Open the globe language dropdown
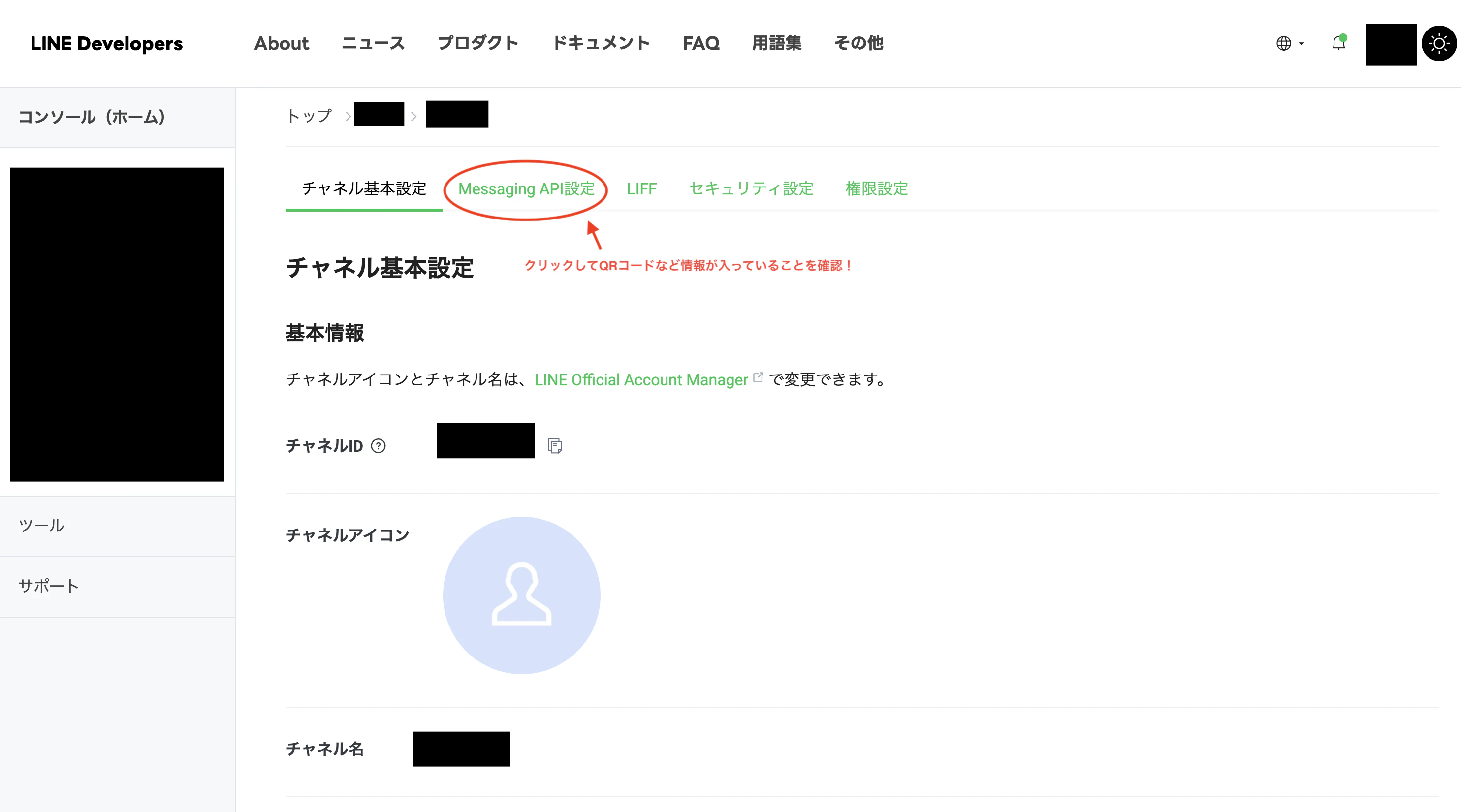1461x812 pixels. [1290, 43]
